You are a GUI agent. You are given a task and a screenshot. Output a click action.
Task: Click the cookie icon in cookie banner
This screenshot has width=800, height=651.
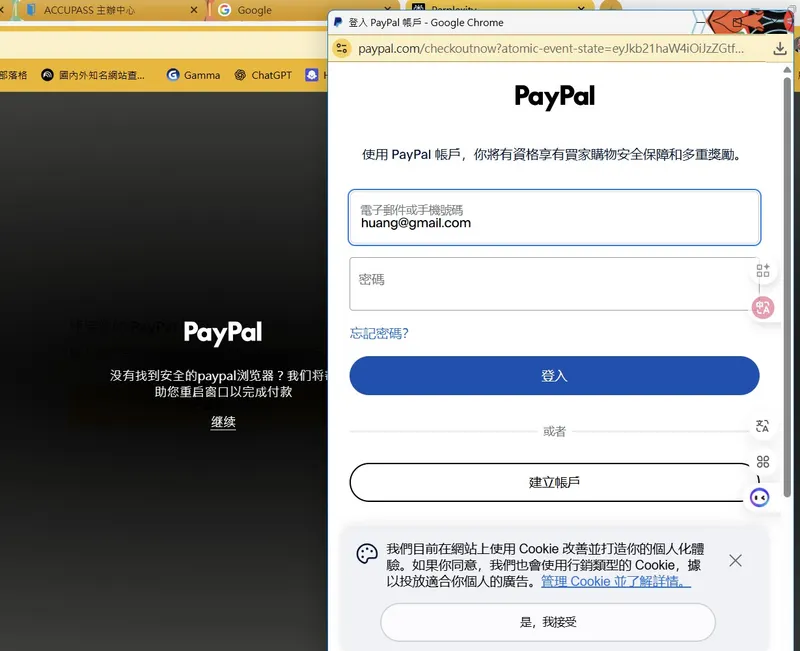click(x=367, y=554)
